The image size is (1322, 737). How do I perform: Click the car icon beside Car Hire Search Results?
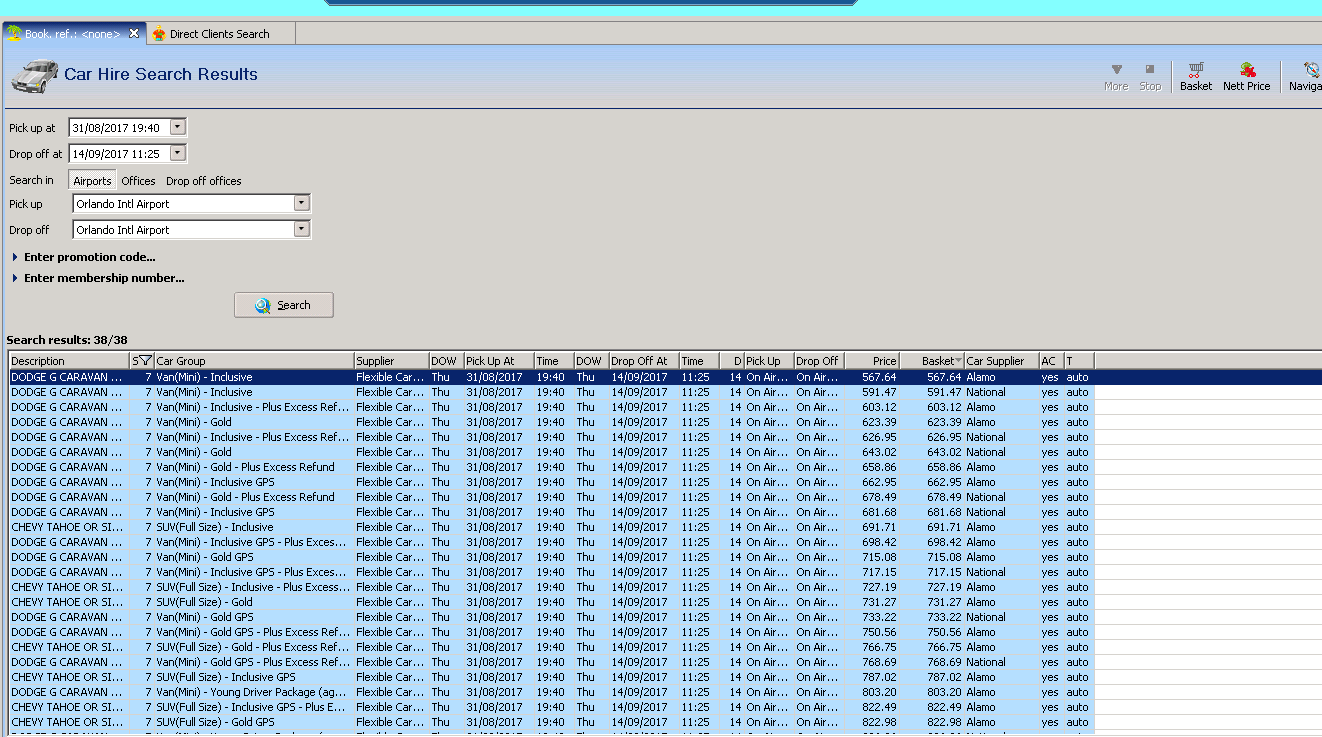pyautogui.click(x=34, y=74)
